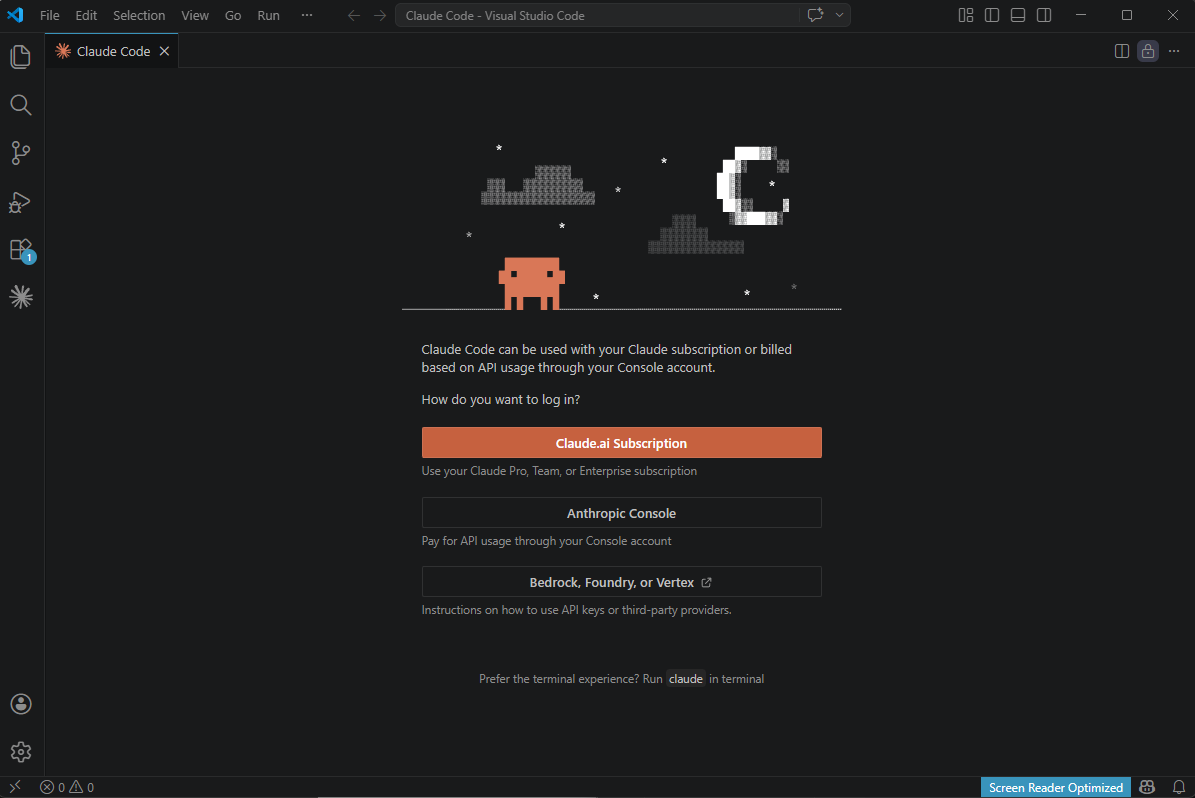The image size is (1195, 798).
Task: Open the Copilot status icon in the status bar
Action: (x=1147, y=787)
